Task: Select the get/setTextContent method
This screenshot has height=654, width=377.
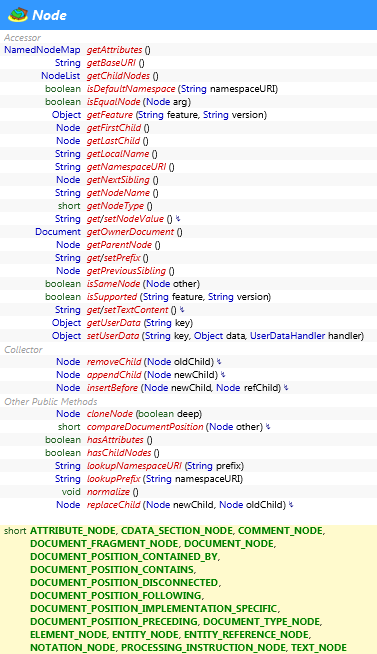Action: pyautogui.click(x=127, y=309)
